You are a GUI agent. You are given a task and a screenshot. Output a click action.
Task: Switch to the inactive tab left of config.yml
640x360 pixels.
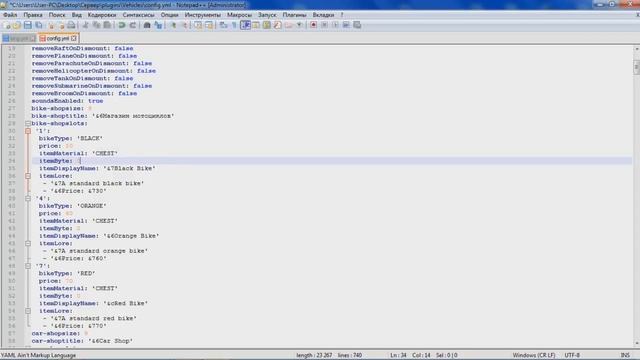click(x=19, y=38)
